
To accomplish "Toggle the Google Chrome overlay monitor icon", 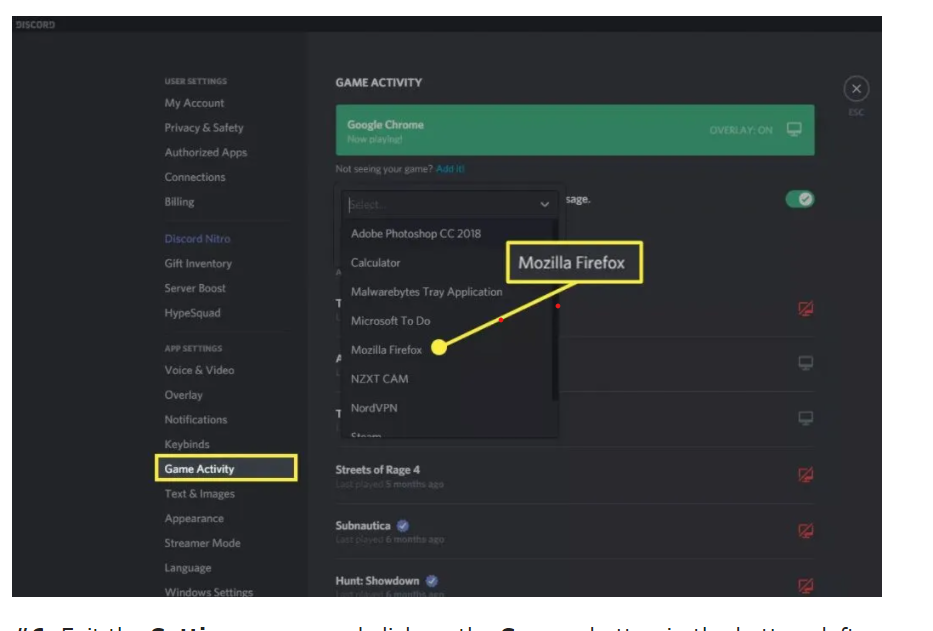I will tap(794, 129).
